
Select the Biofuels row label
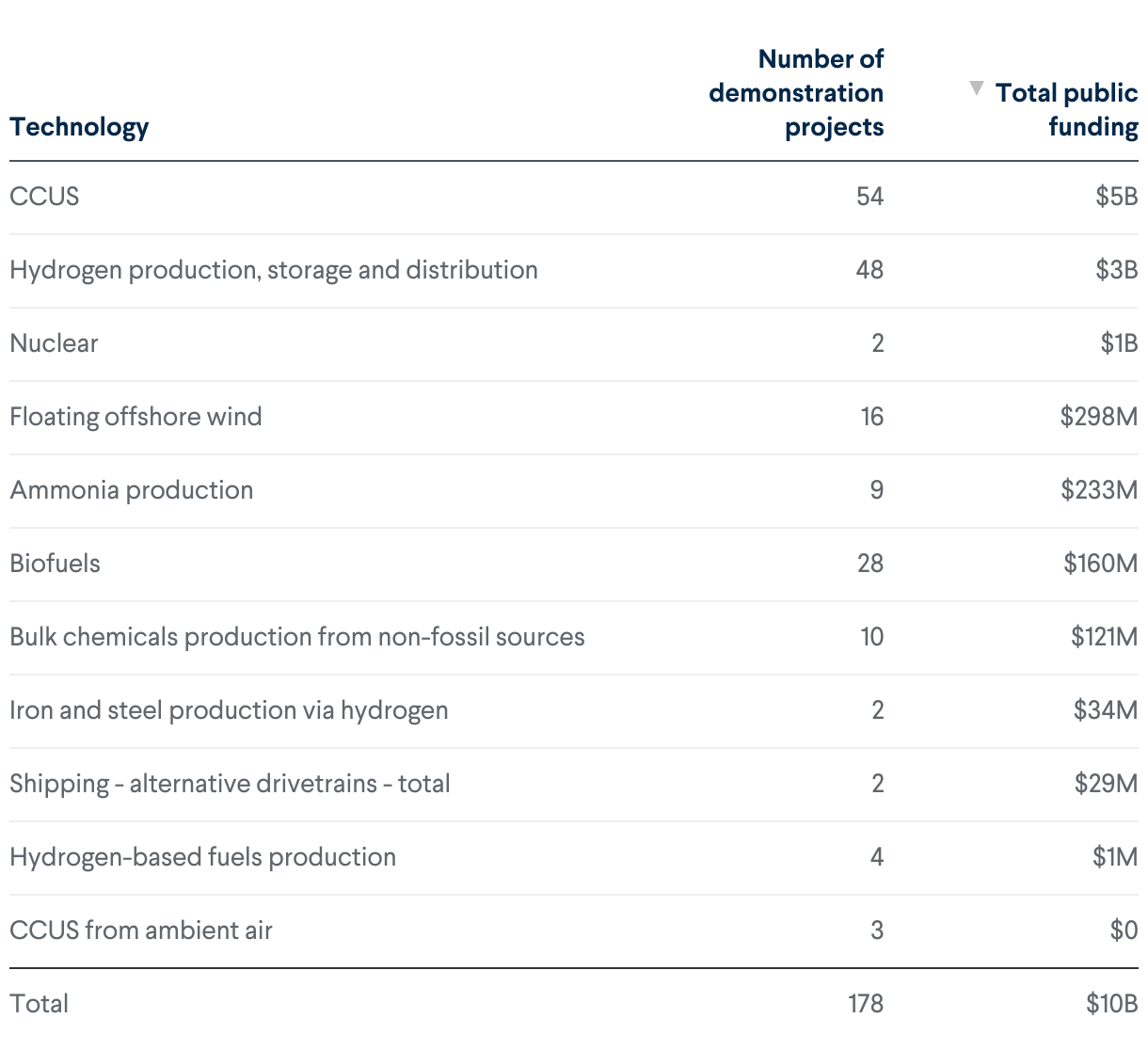pos(55,564)
